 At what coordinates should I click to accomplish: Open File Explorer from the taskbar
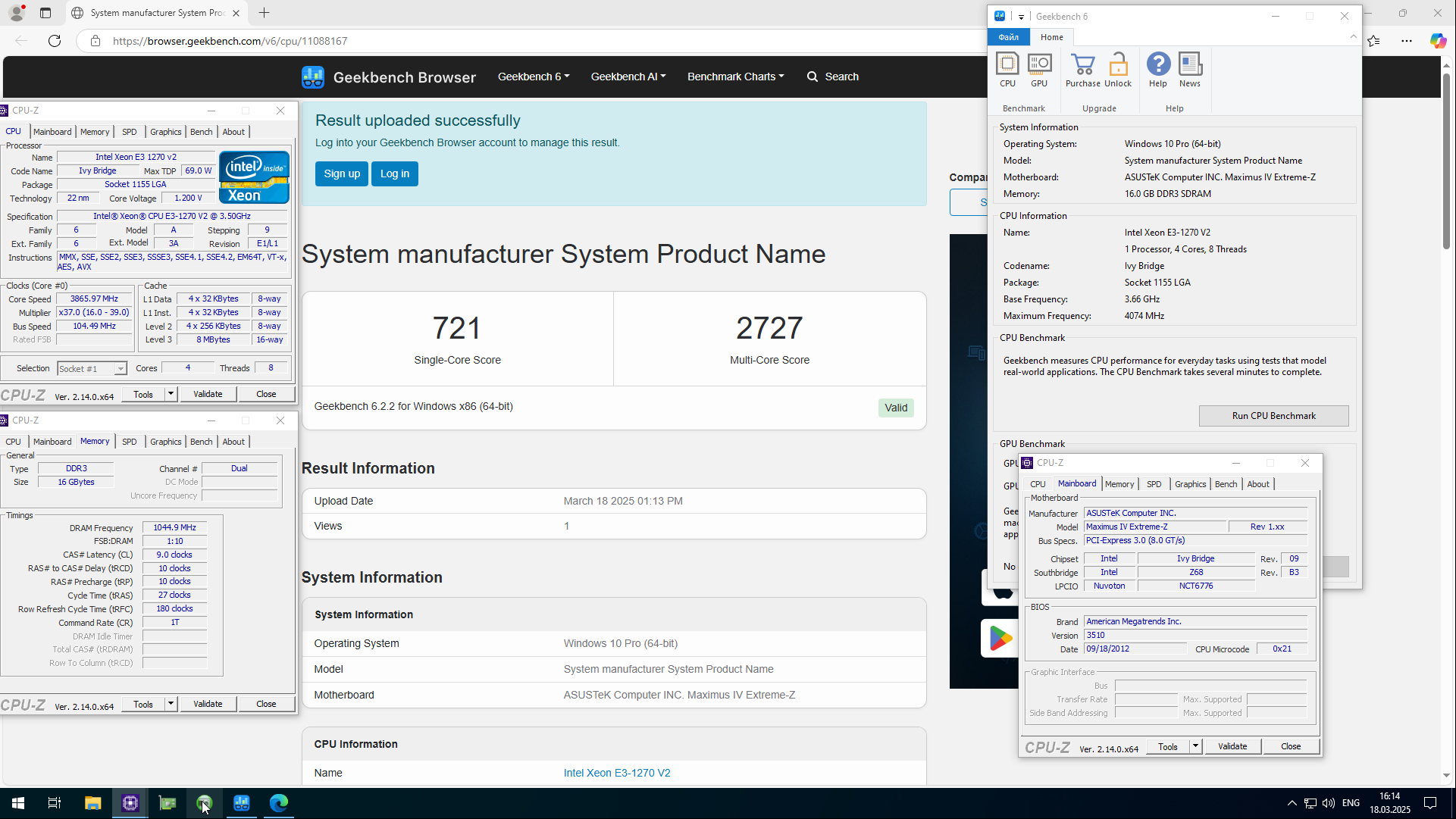point(92,803)
